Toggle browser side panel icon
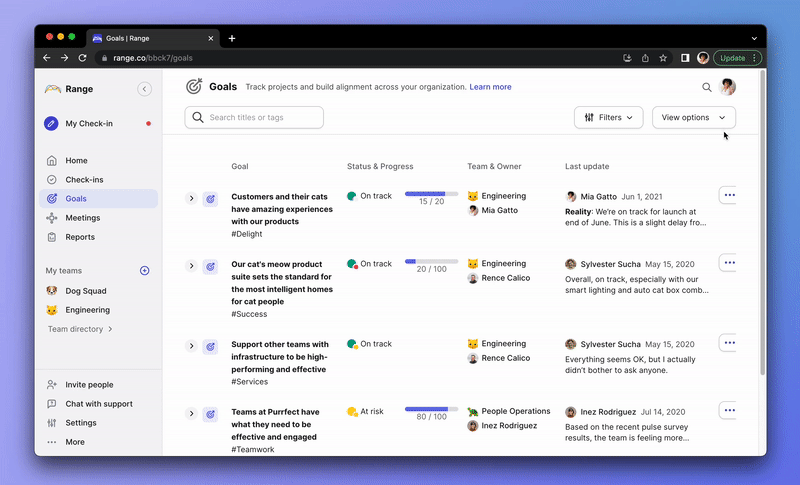 click(685, 58)
